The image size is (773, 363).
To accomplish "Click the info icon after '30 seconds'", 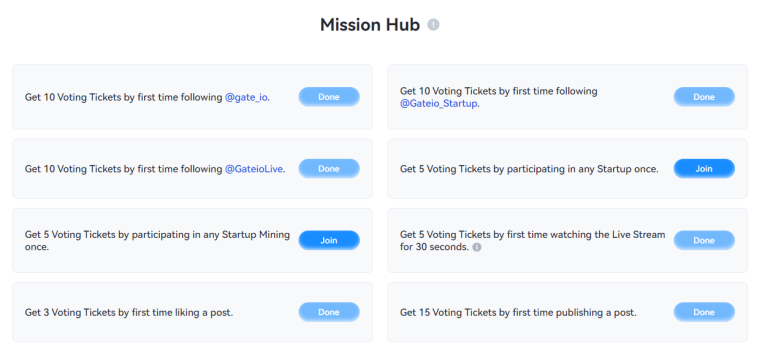I will pyautogui.click(x=477, y=247).
